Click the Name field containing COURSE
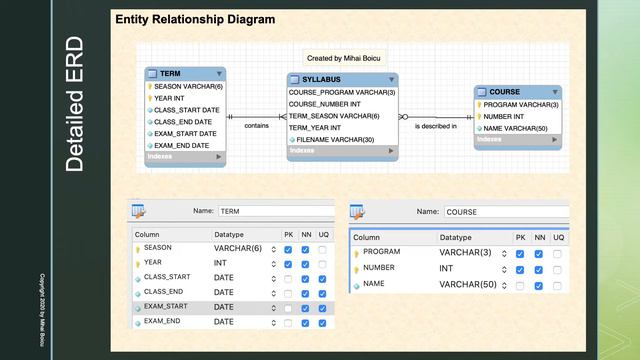The height and width of the screenshot is (360, 640). (x=506, y=212)
